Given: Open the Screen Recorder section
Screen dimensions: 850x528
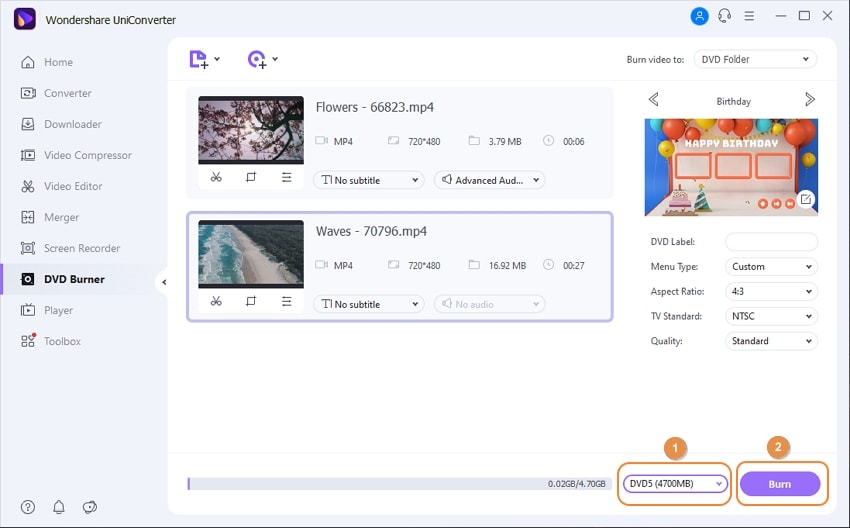Looking at the screenshot, I should tap(82, 248).
